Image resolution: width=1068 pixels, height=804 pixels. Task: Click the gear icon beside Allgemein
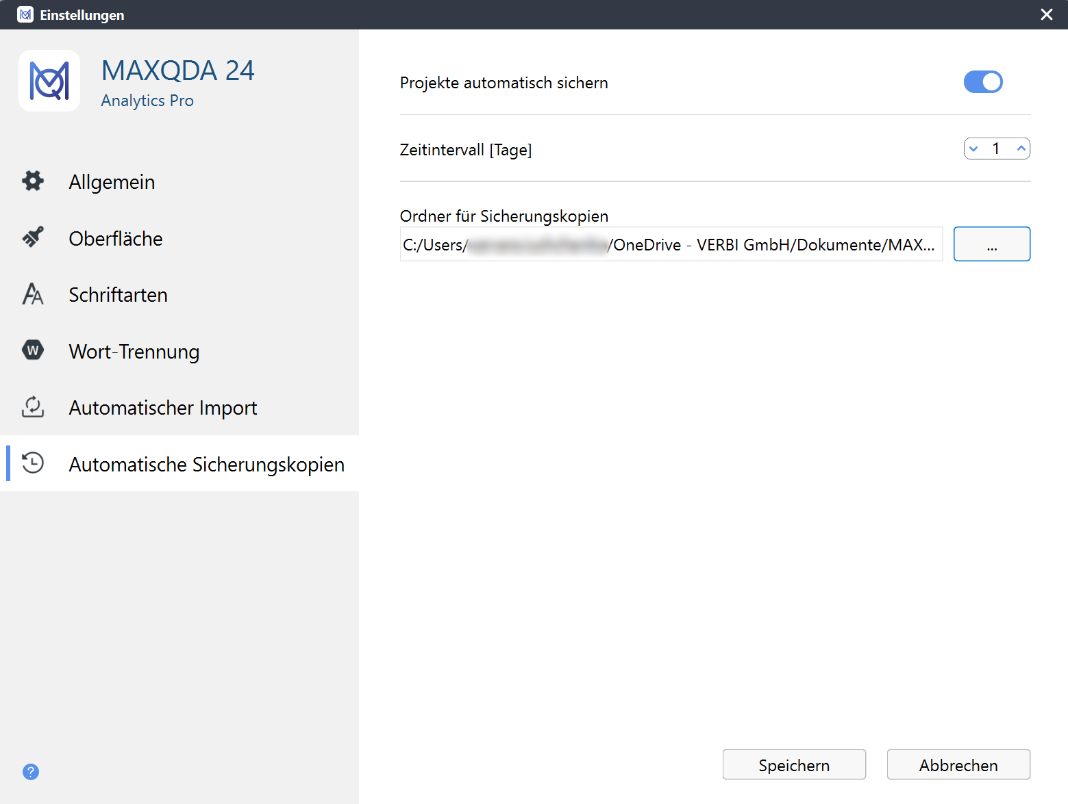coord(33,181)
